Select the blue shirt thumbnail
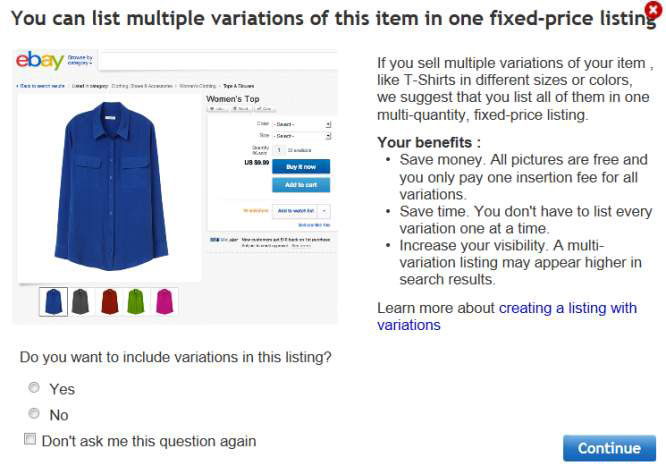The height and width of the screenshot is (474, 666). pos(53,301)
